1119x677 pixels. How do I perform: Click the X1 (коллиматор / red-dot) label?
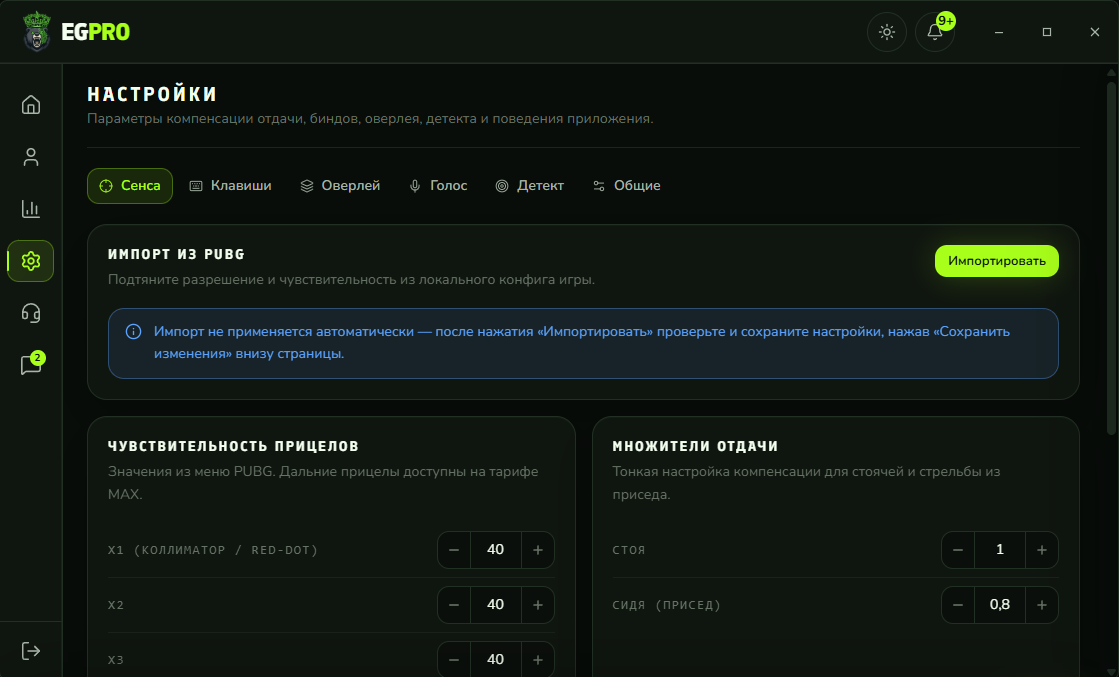213,550
